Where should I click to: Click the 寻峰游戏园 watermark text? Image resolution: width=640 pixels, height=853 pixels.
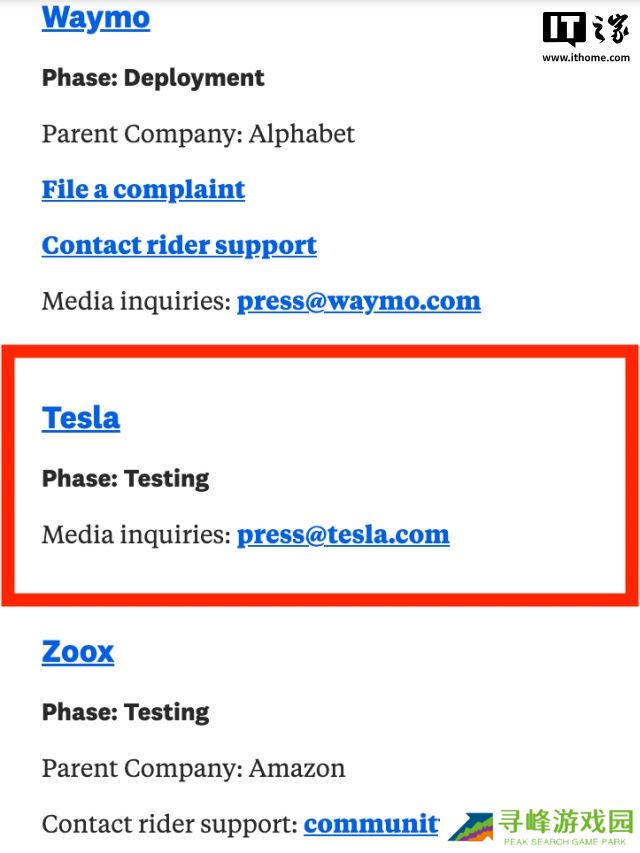pos(567,822)
